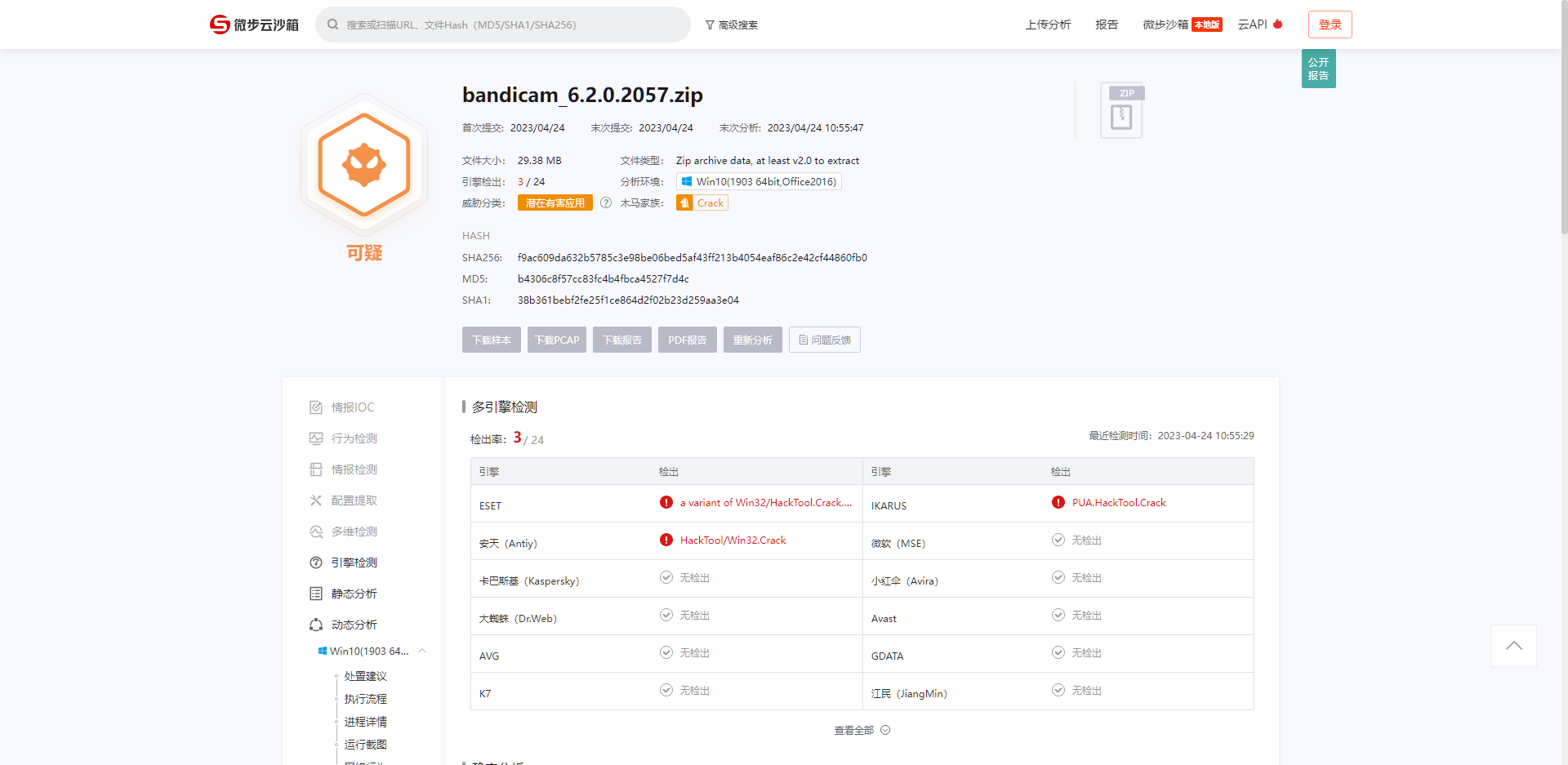Click the 下载样本 button
This screenshot has height=765, width=1568.
pos(492,340)
